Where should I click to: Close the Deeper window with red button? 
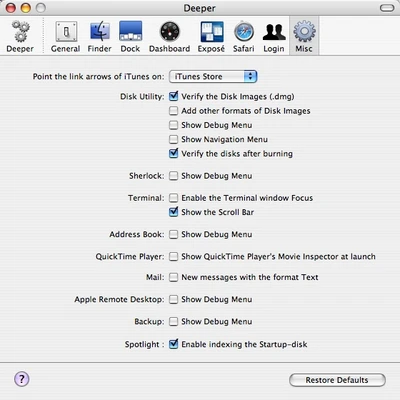tap(11, 8)
